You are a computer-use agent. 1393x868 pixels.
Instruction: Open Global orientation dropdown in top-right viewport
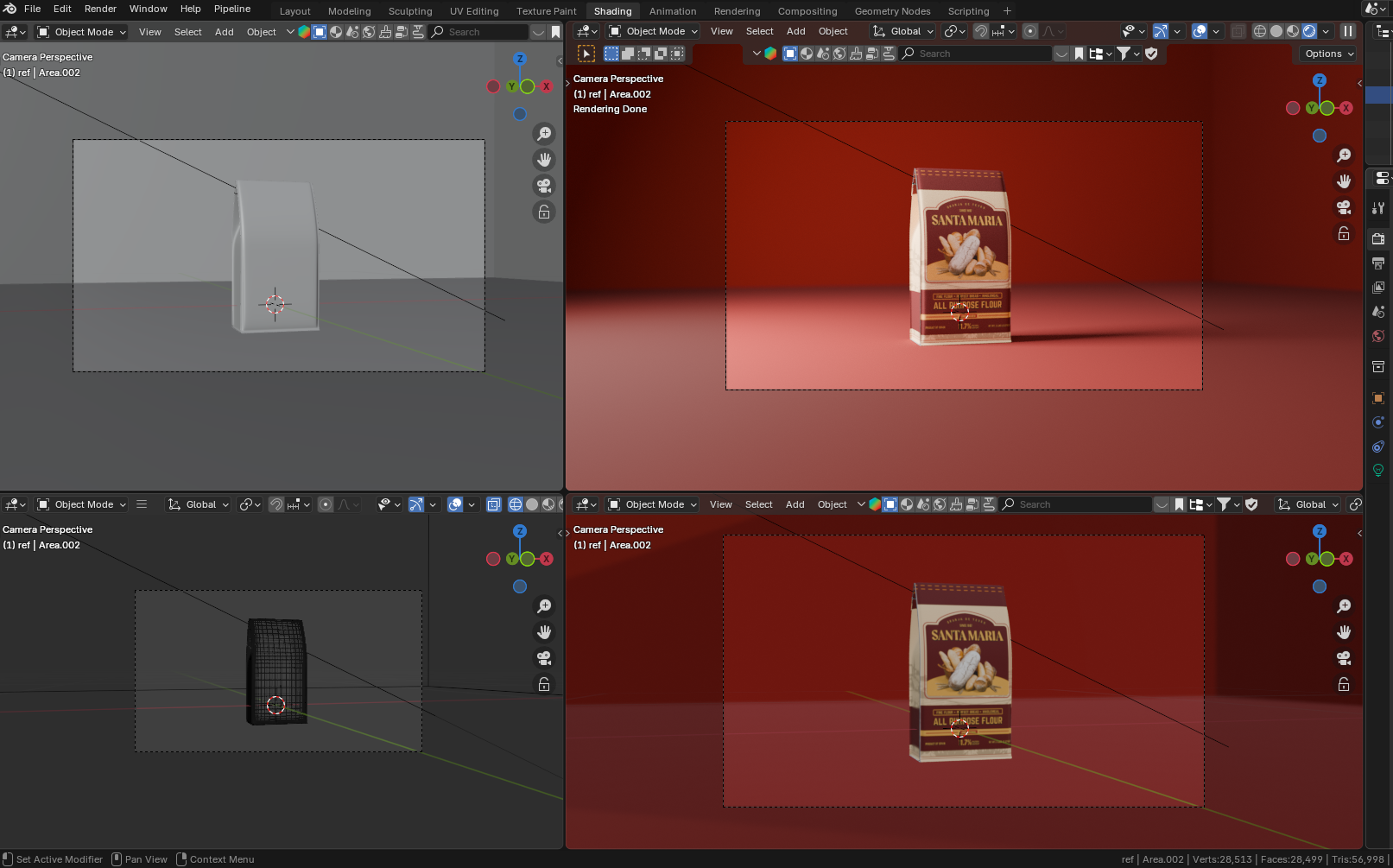click(x=903, y=31)
